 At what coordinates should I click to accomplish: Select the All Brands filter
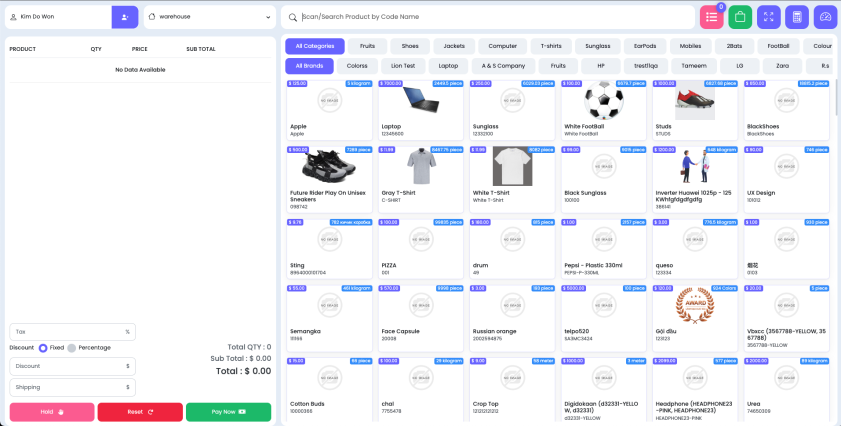pyautogui.click(x=309, y=66)
